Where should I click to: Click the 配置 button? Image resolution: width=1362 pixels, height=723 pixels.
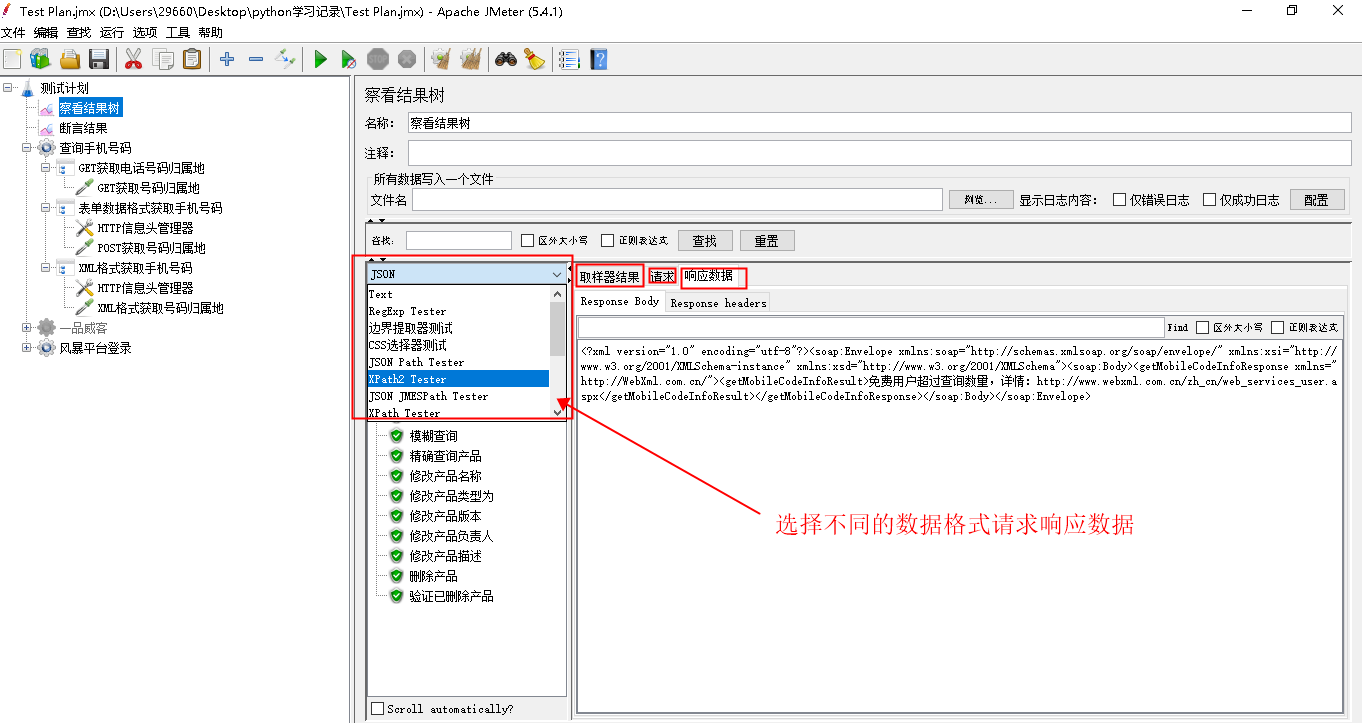[1316, 200]
